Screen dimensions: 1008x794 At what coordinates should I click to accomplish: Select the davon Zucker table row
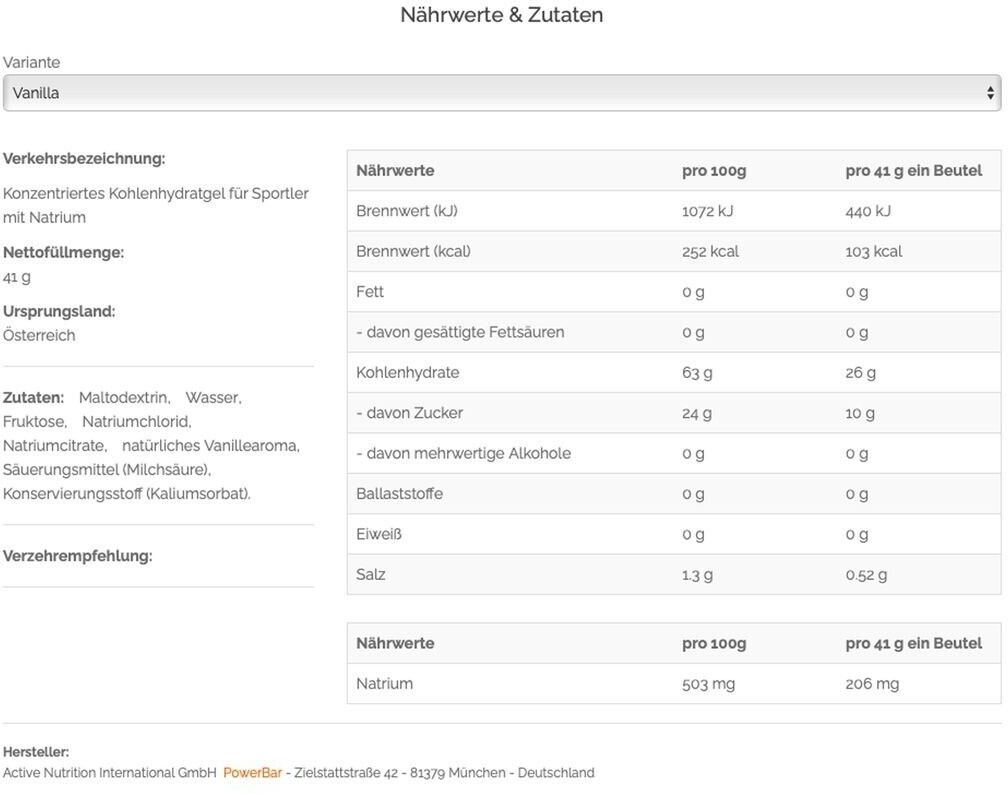click(x=674, y=413)
